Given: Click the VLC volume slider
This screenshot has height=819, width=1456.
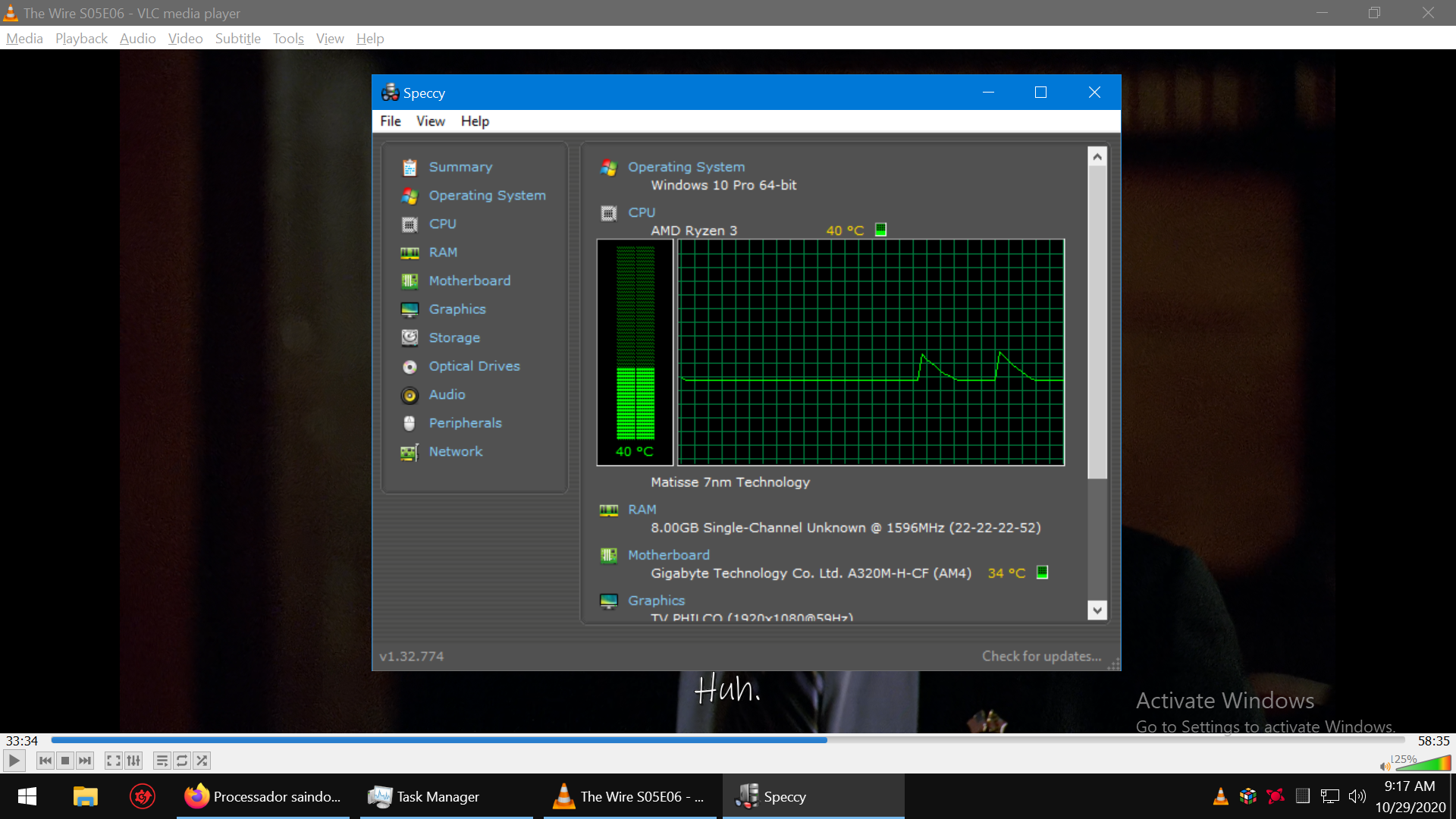Looking at the screenshot, I should coord(1423,763).
